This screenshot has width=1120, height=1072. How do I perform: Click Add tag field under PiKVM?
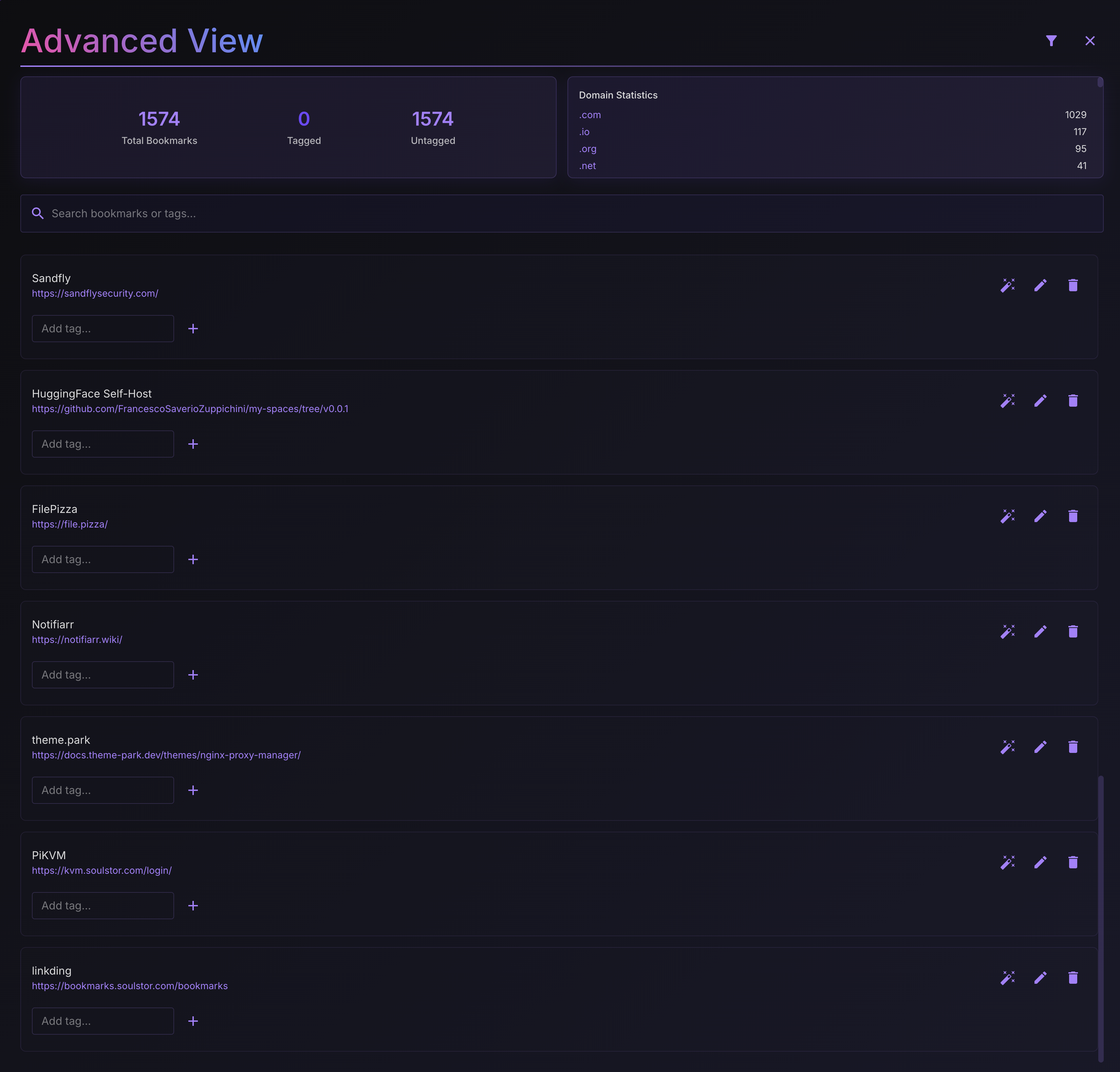coord(103,906)
